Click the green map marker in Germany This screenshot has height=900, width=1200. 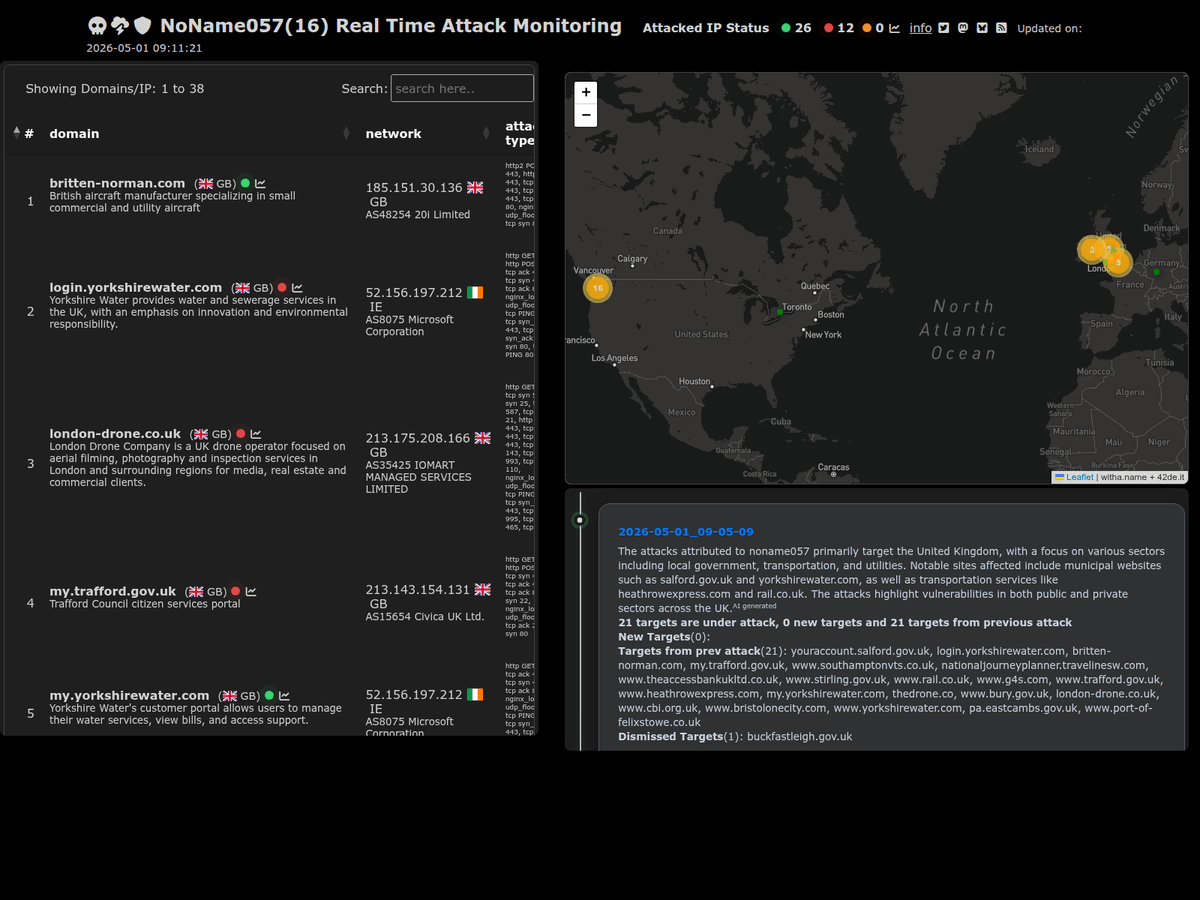pos(1156,272)
